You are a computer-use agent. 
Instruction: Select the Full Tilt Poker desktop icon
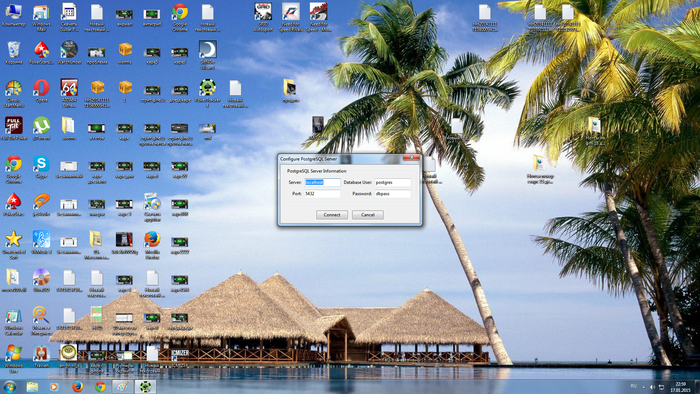[x=13, y=129]
